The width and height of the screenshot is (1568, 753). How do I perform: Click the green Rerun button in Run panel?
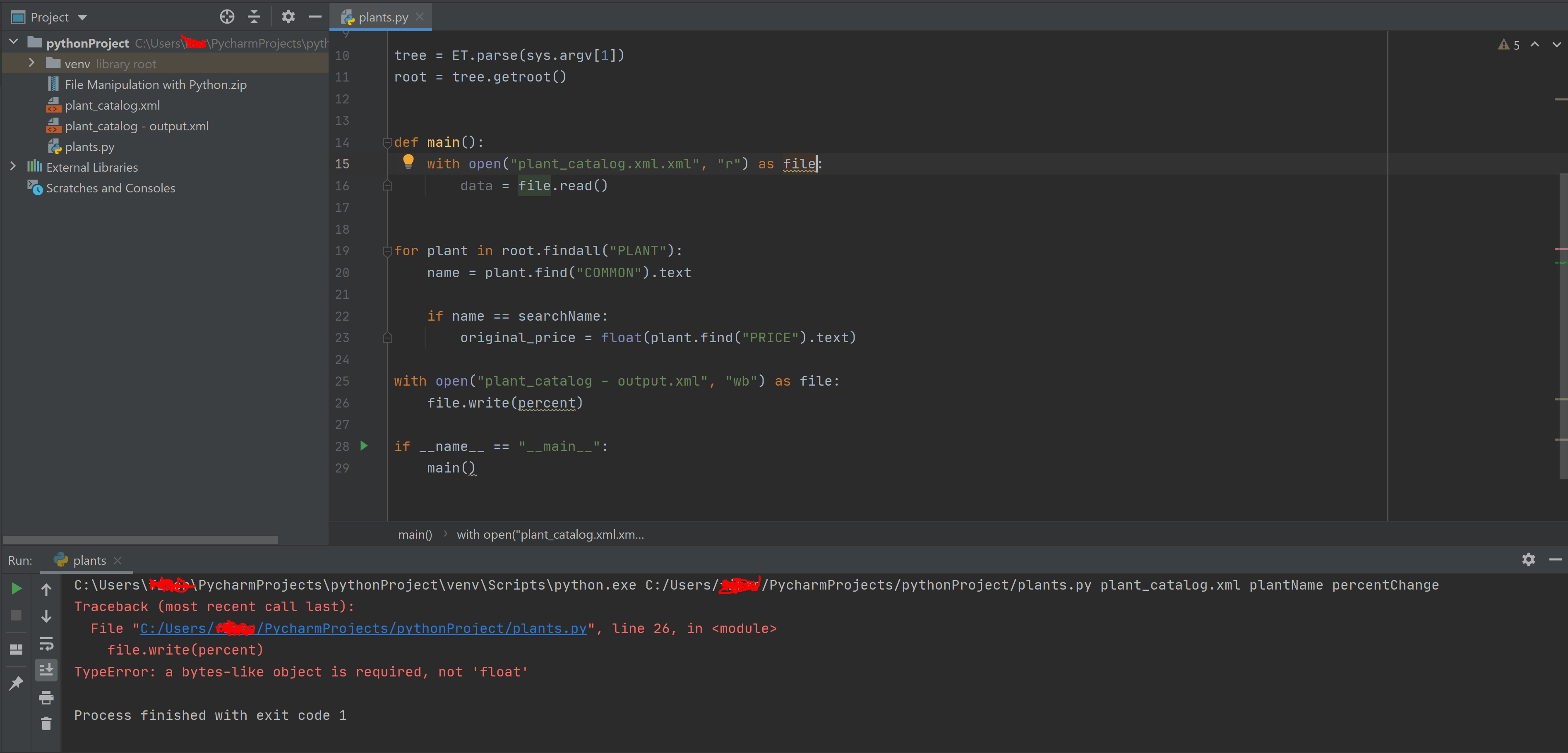pyautogui.click(x=17, y=589)
